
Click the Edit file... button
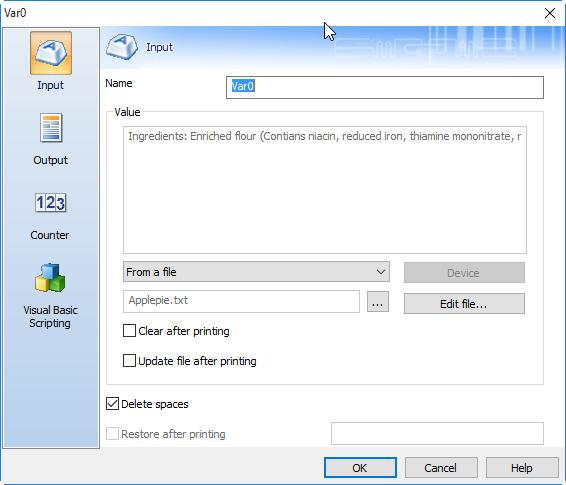pyautogui.click(x=464, y=303)
